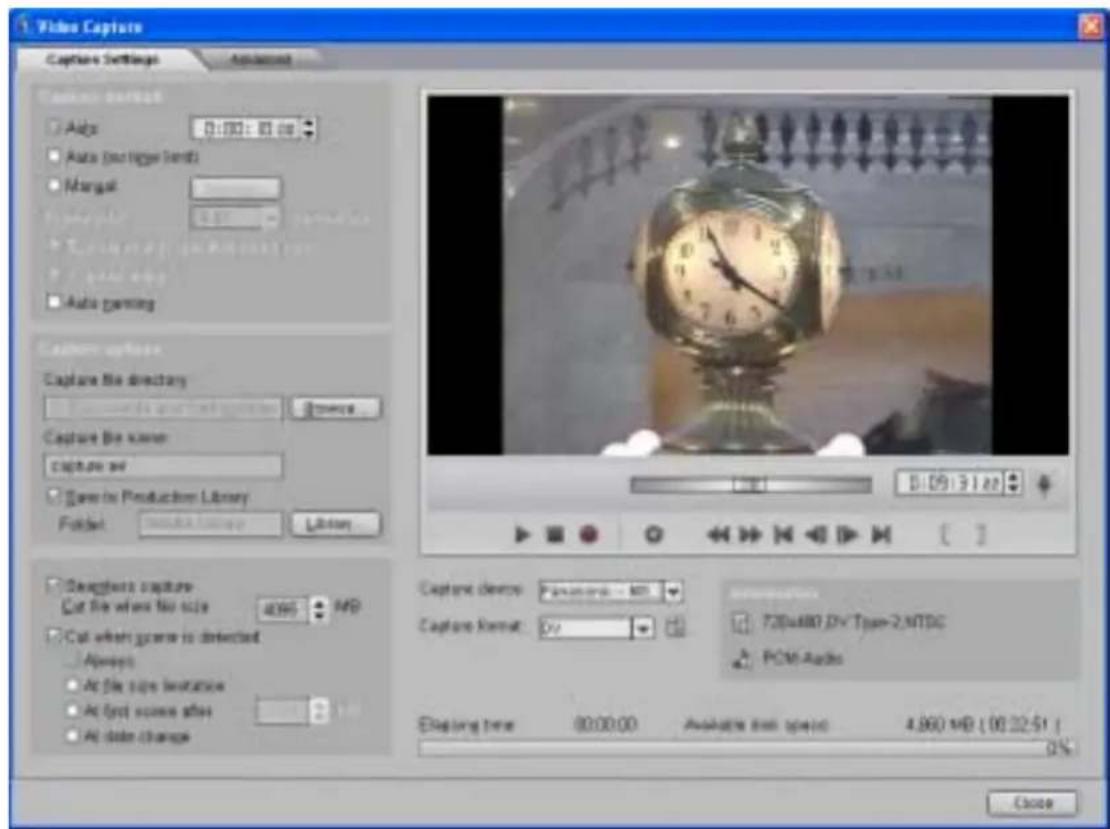Click the unlabeled button beside Manual
This screenshot has height=829, width=1110.
click(x=236, y=188)
